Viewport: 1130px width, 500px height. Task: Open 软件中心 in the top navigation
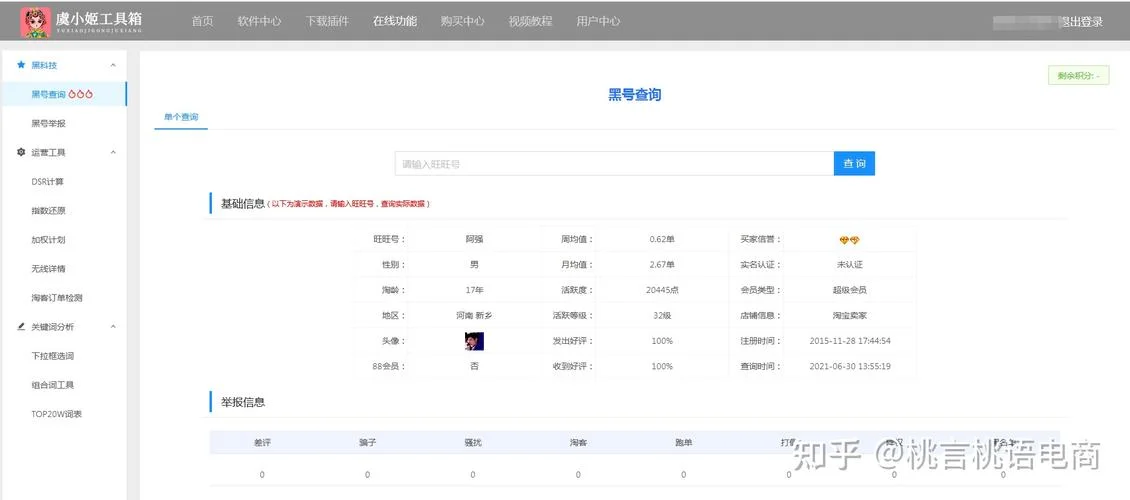click(259, 21)
